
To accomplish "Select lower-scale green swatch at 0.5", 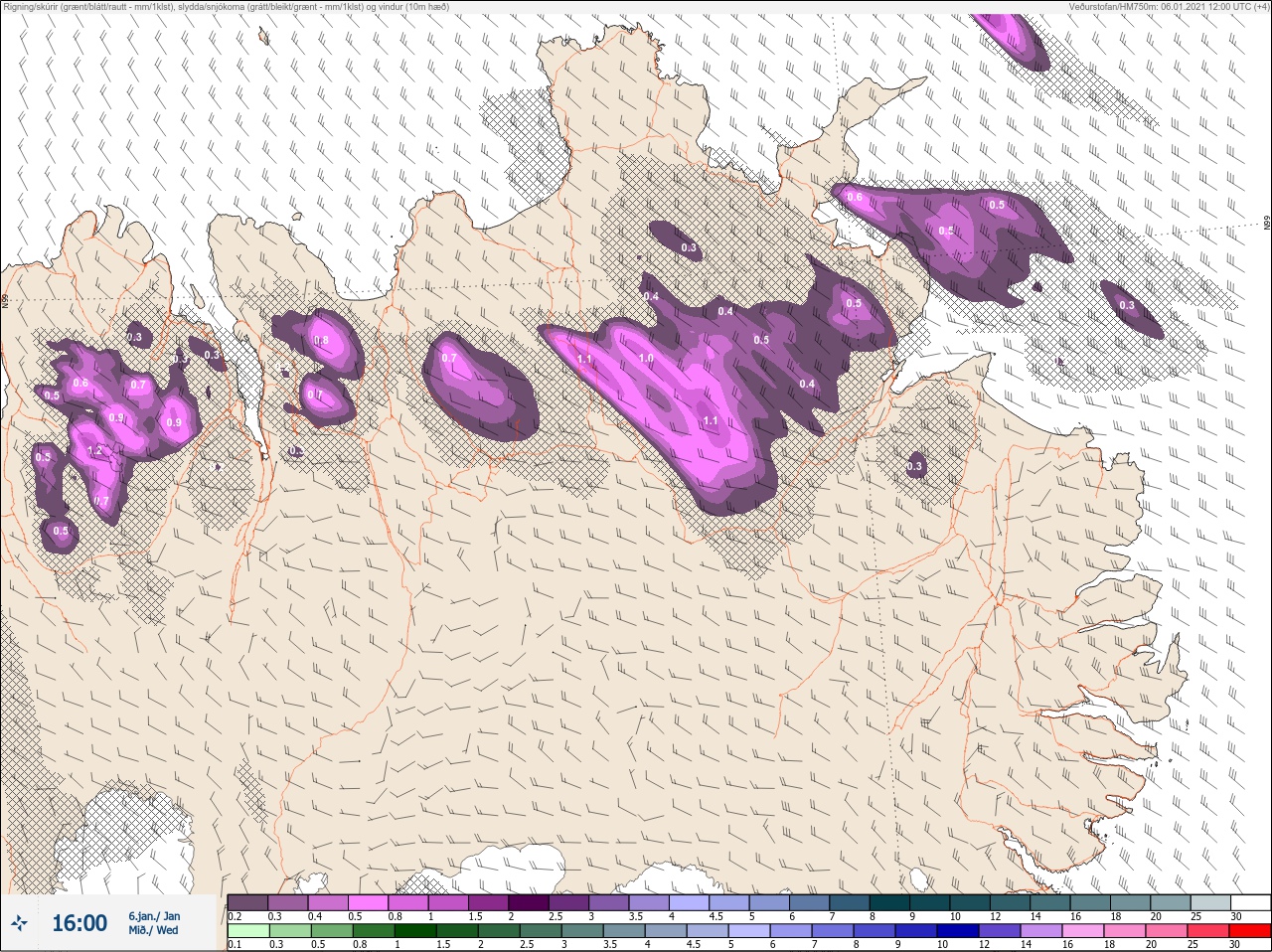I will (331, 931).
